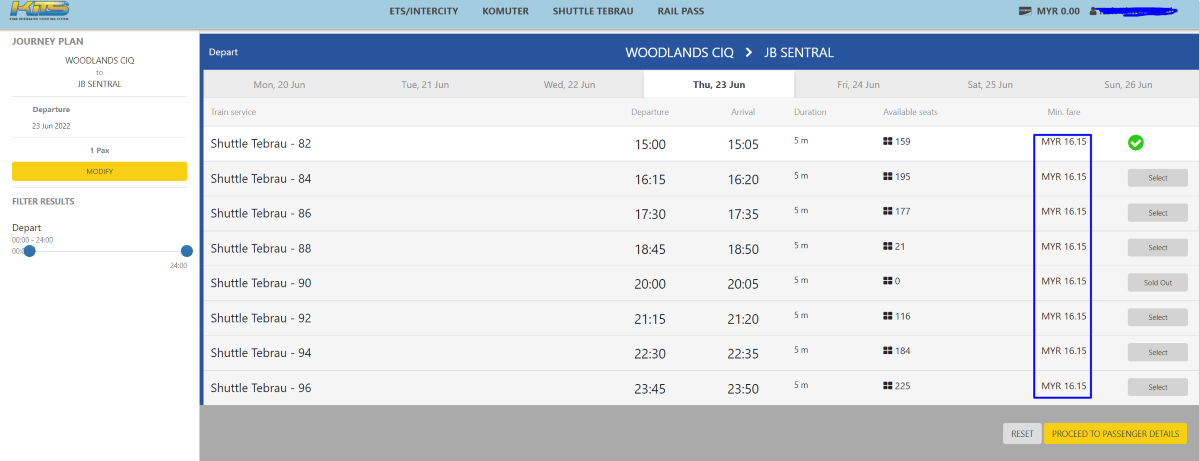Click PROCEED TO PASSENGER DETAILS button
Screen dimensions: 1200x461
click(1115, 434)
